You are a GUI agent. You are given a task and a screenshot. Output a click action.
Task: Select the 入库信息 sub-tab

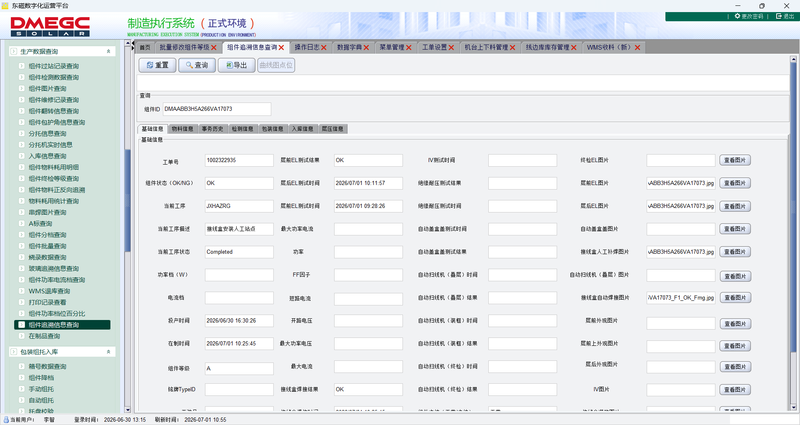tap(303, 129)
